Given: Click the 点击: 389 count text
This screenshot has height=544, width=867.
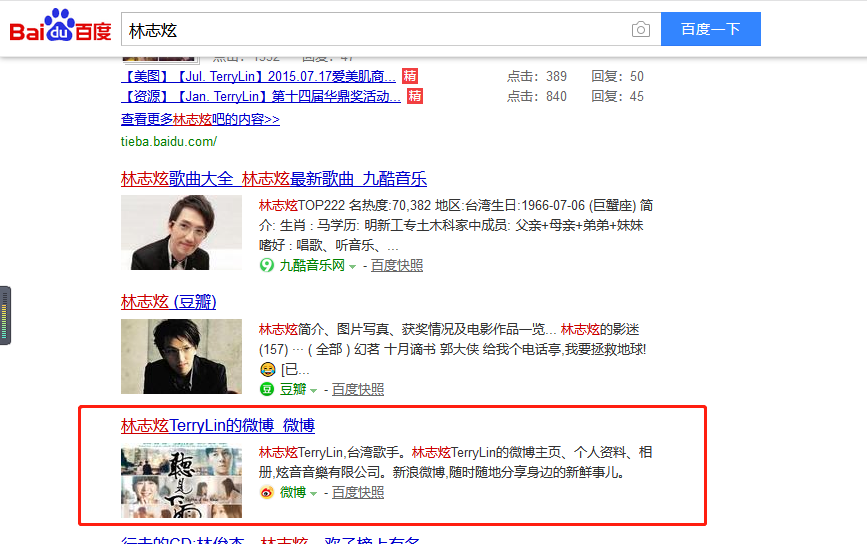Looking at the screenshot, I should pyautogui.click(x=537, y=76).
